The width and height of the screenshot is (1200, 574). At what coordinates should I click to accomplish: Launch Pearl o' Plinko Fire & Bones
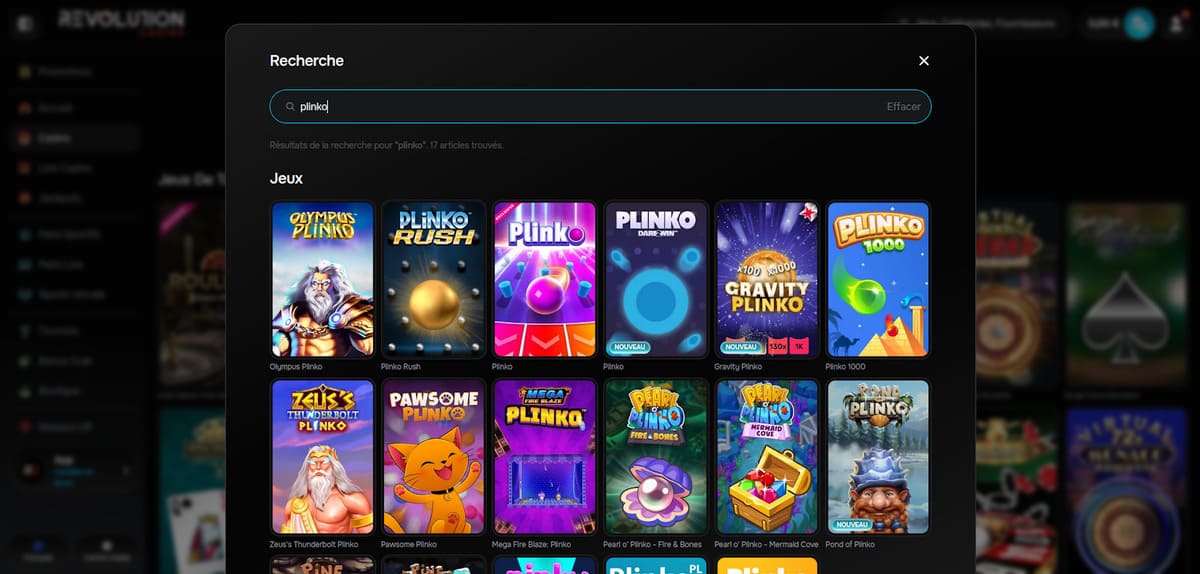(656, 457)
